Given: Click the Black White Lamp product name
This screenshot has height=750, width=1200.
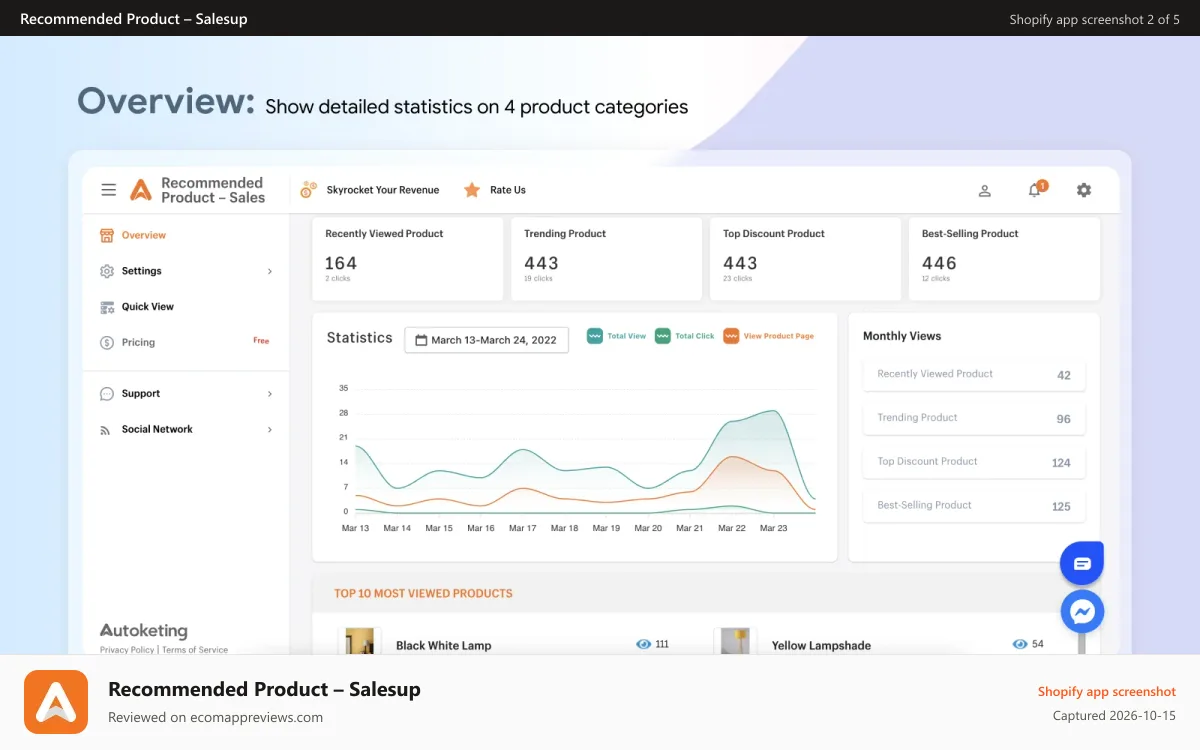Looking at the screenshot, I should (444, 646).
